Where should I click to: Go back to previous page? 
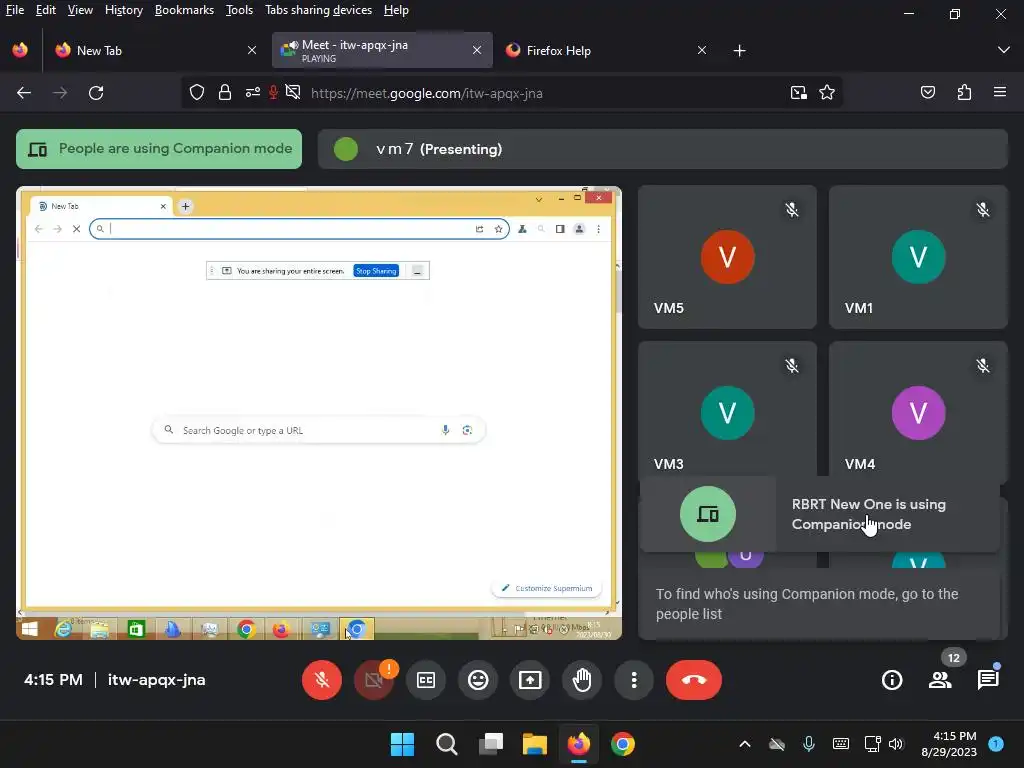click(x=24, y=93)
